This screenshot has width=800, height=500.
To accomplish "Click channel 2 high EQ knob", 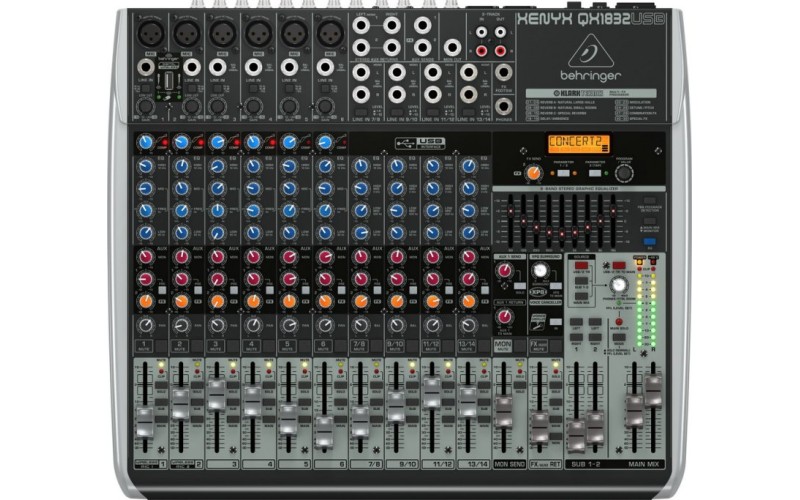I will pyautogui.click(x=182, y=166).
